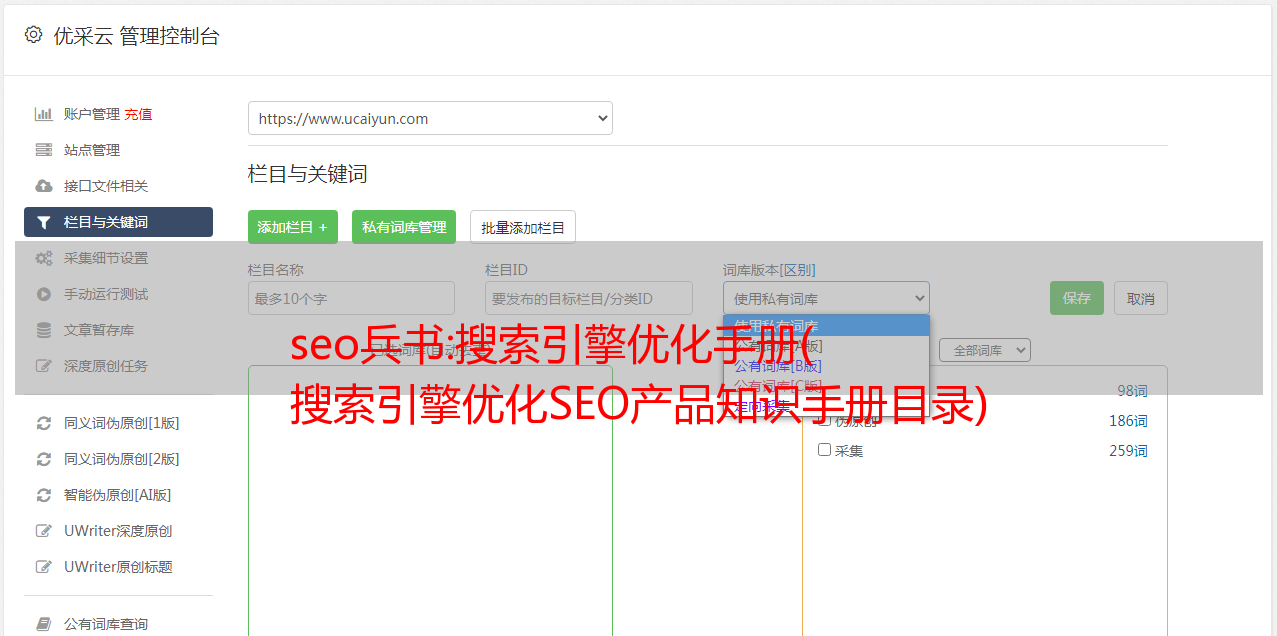Choose 公有词库[B版] option in the list
1277x636 pixels.
[x=826, y=365]
